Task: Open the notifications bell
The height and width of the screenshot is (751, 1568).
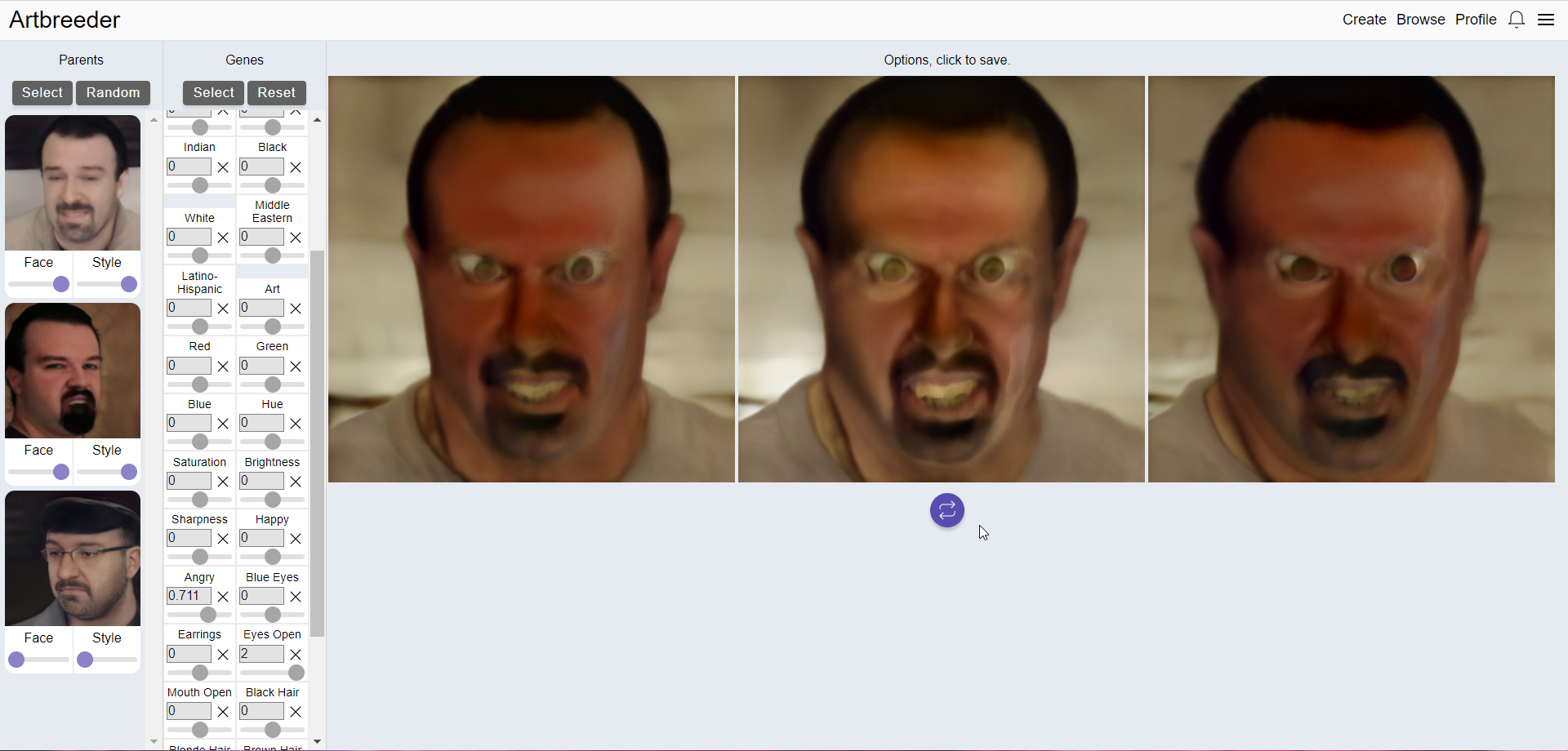Action: pyautogui.click(x=1517, y=20)
